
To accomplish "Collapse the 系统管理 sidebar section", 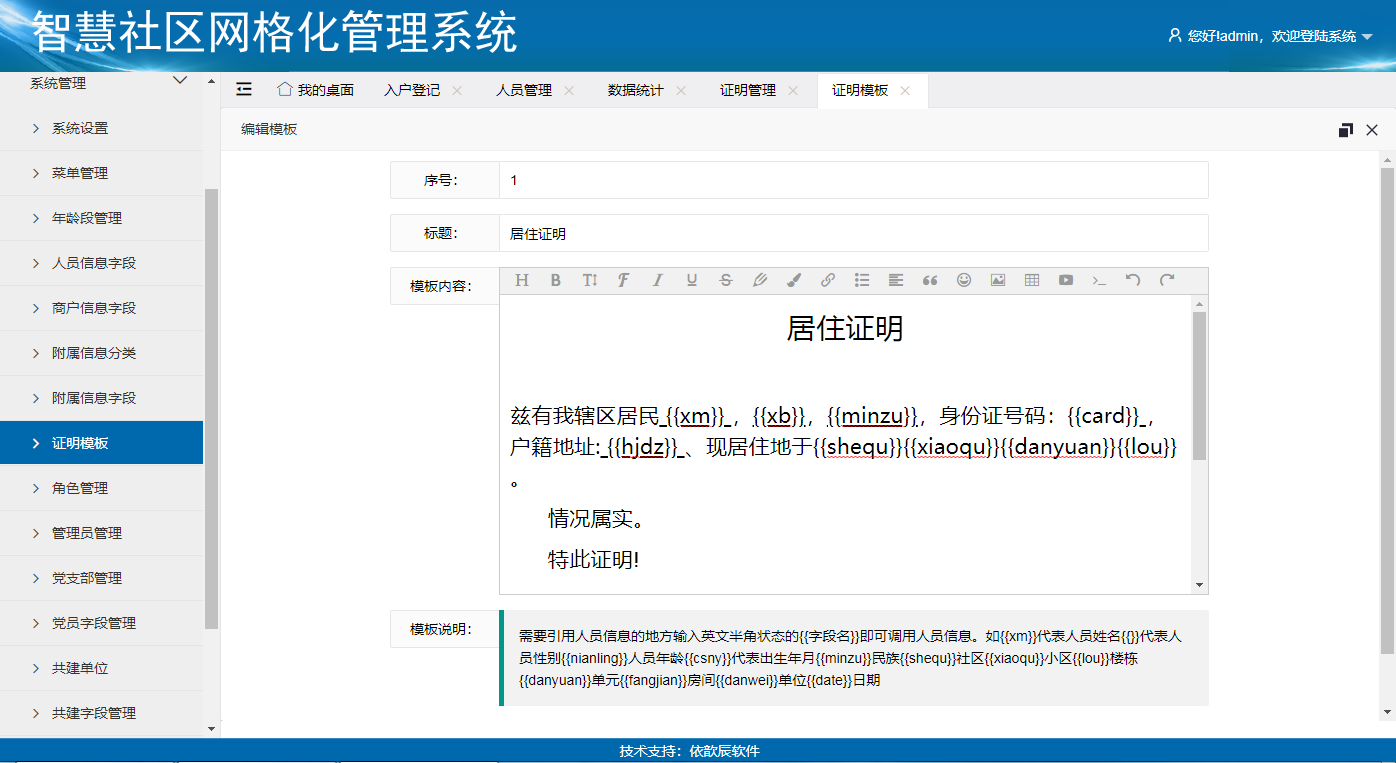I will (x=180, y=82).
